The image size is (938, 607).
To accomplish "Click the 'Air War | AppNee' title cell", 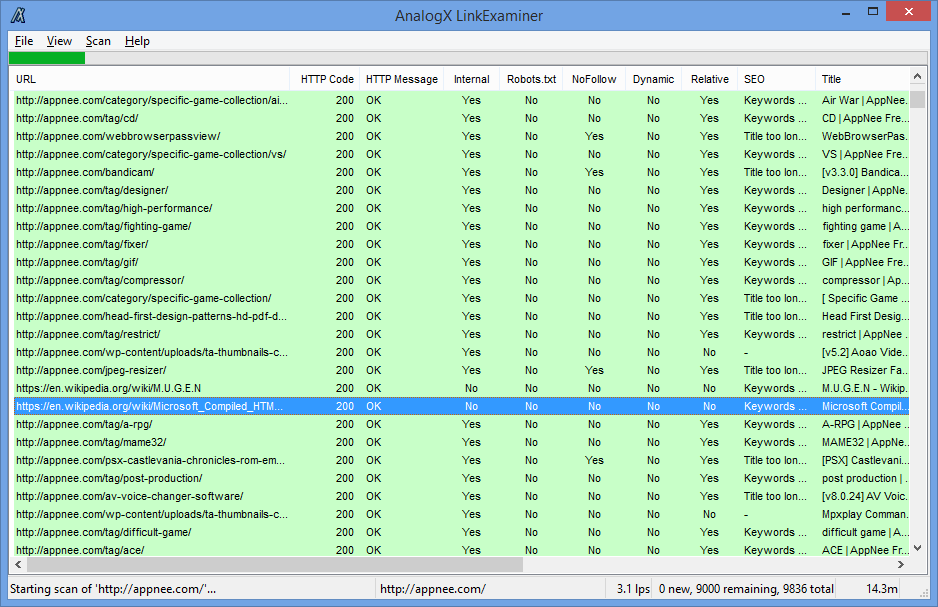I will point(864,100).
